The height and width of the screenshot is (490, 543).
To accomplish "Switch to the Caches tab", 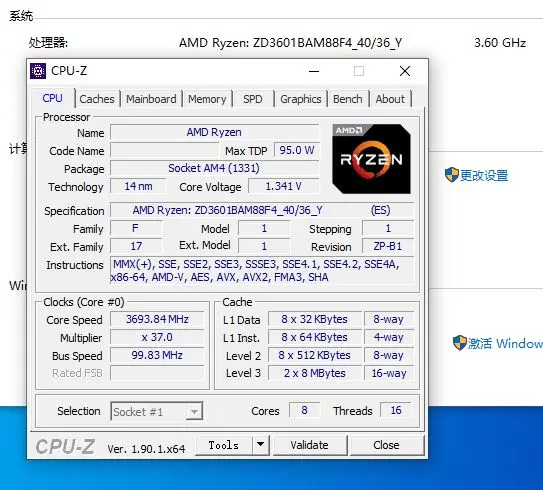I will click(x=97, y=99).
